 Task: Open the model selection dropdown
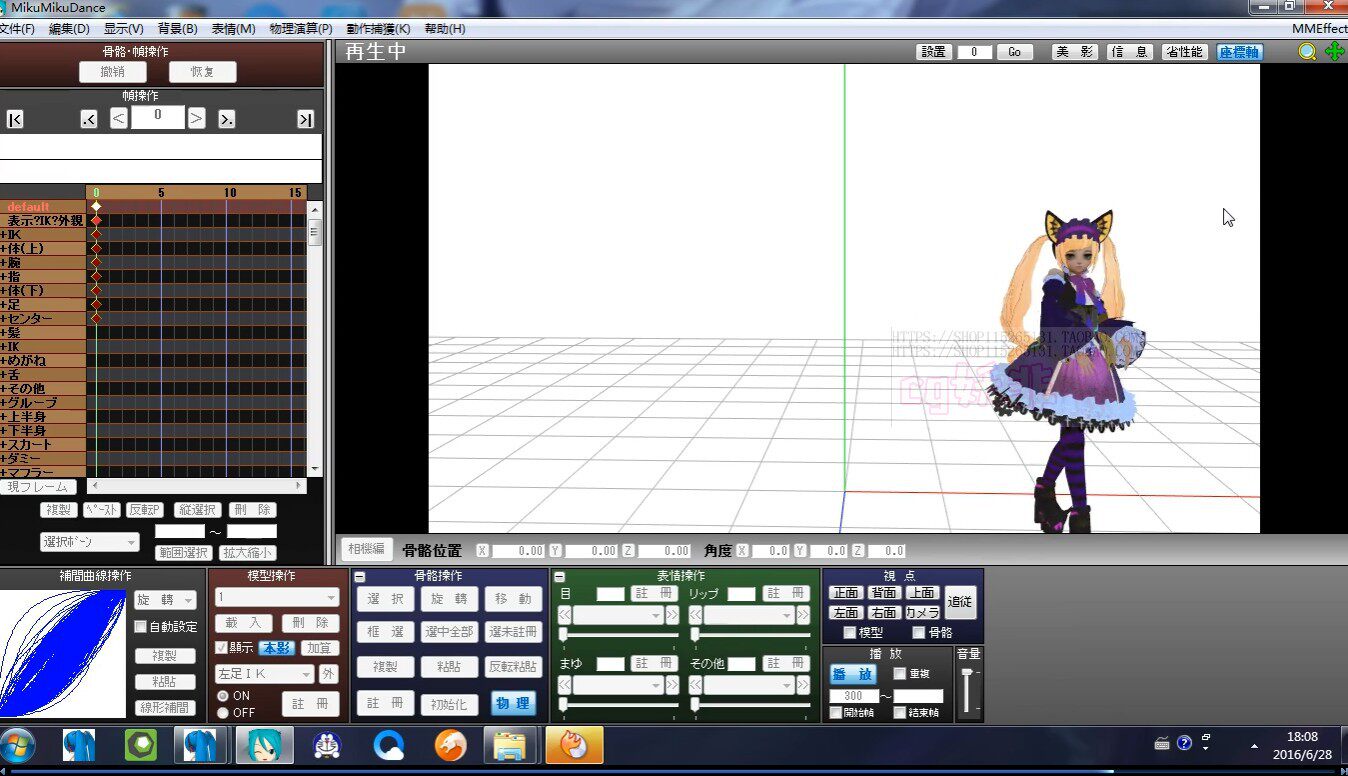(277, 597)
